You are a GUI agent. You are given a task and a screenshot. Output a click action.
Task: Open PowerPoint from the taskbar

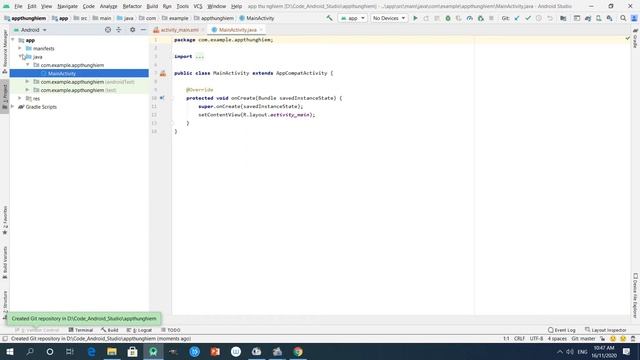[215, 351]
